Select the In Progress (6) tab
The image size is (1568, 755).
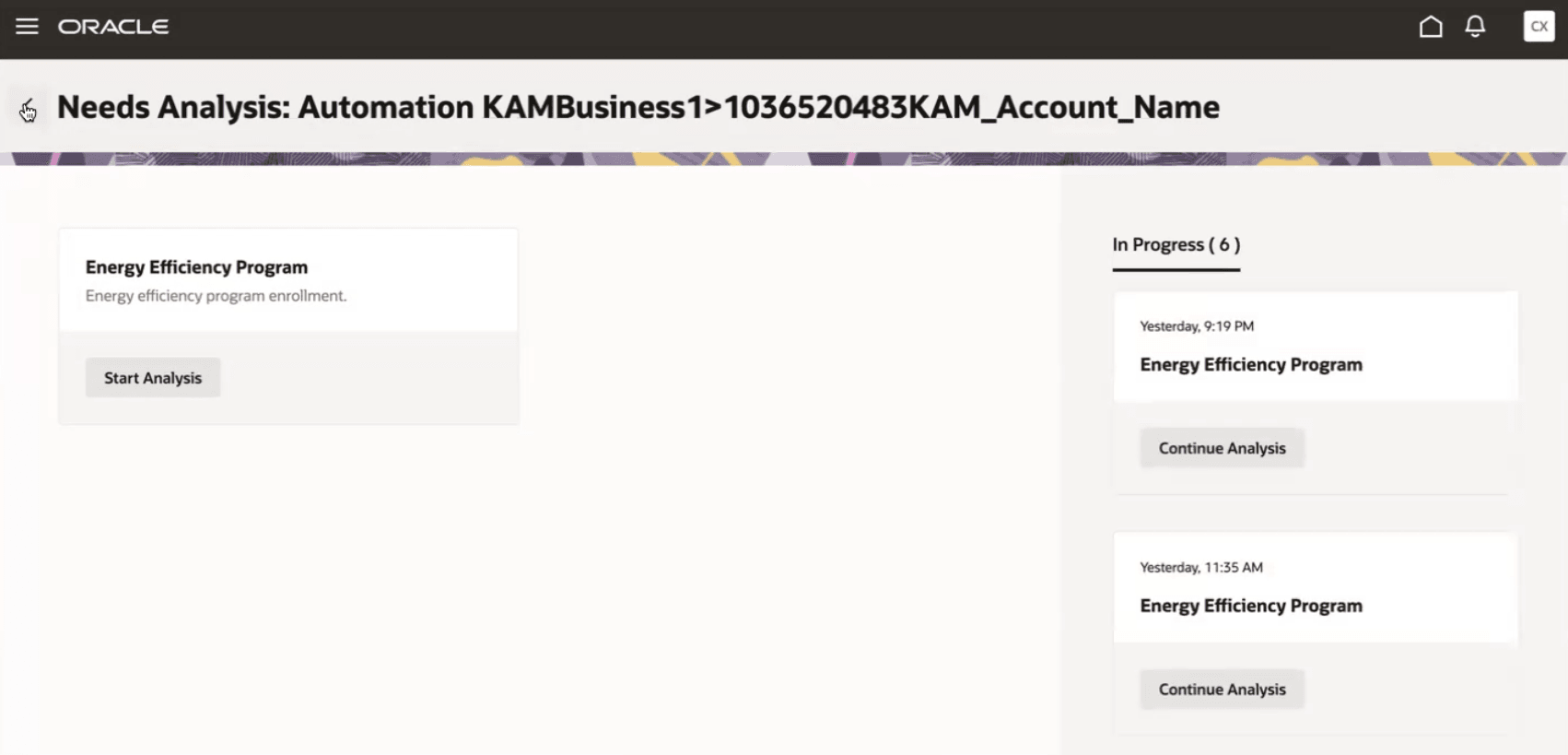pos(1176,245)
